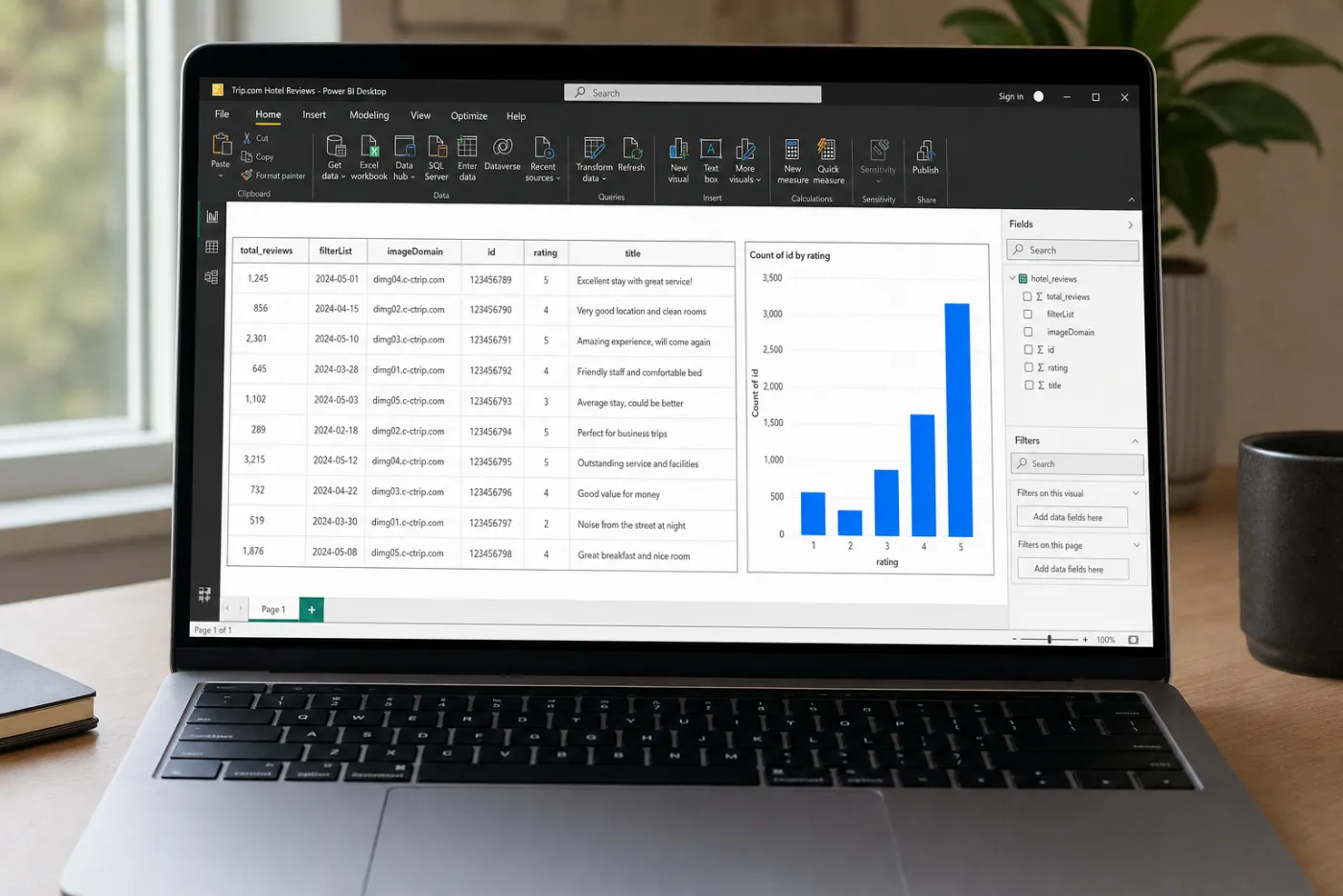Click the fit to page icon in status bar
This screenshot has height=896, width=1343.
(1133, 640)
